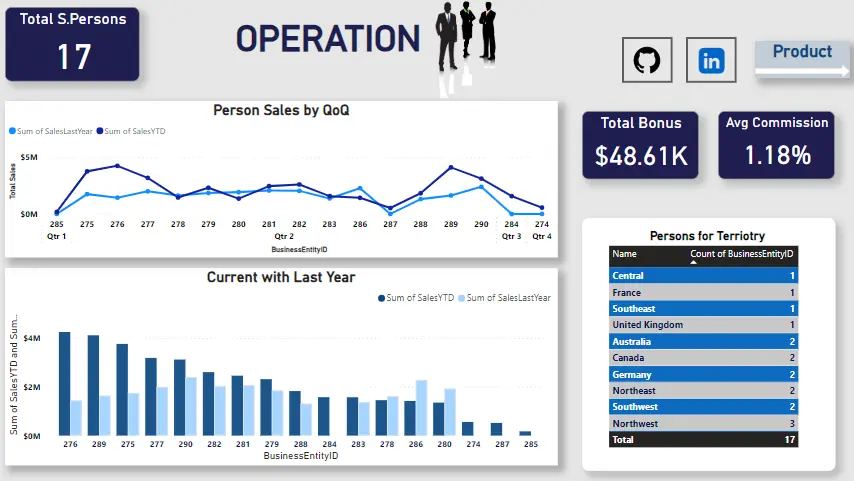Select the Southeast territory row
This screenshot has width=854, height=481.
703,309
